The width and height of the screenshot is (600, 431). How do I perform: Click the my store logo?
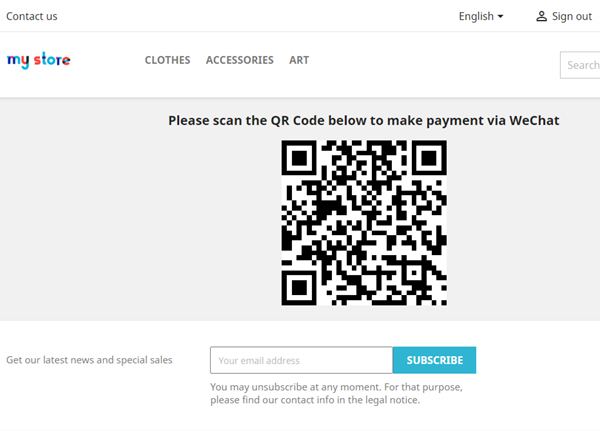pyautogui.click(x=38, y=60)
